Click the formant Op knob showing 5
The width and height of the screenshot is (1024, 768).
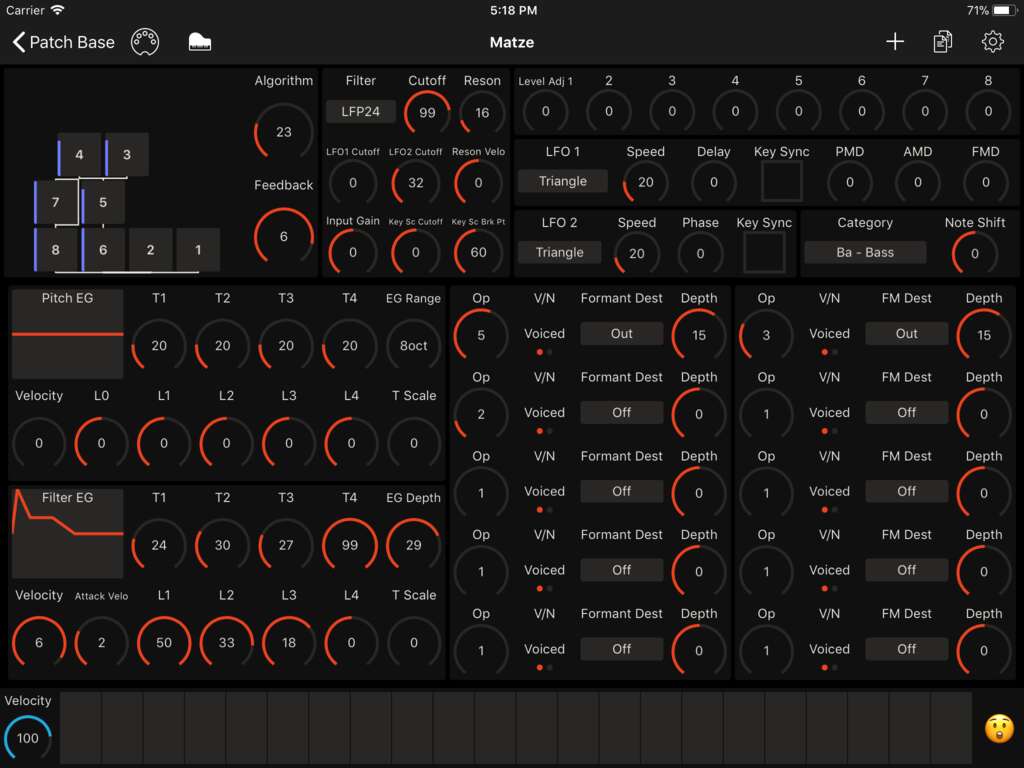coord(481,335)
